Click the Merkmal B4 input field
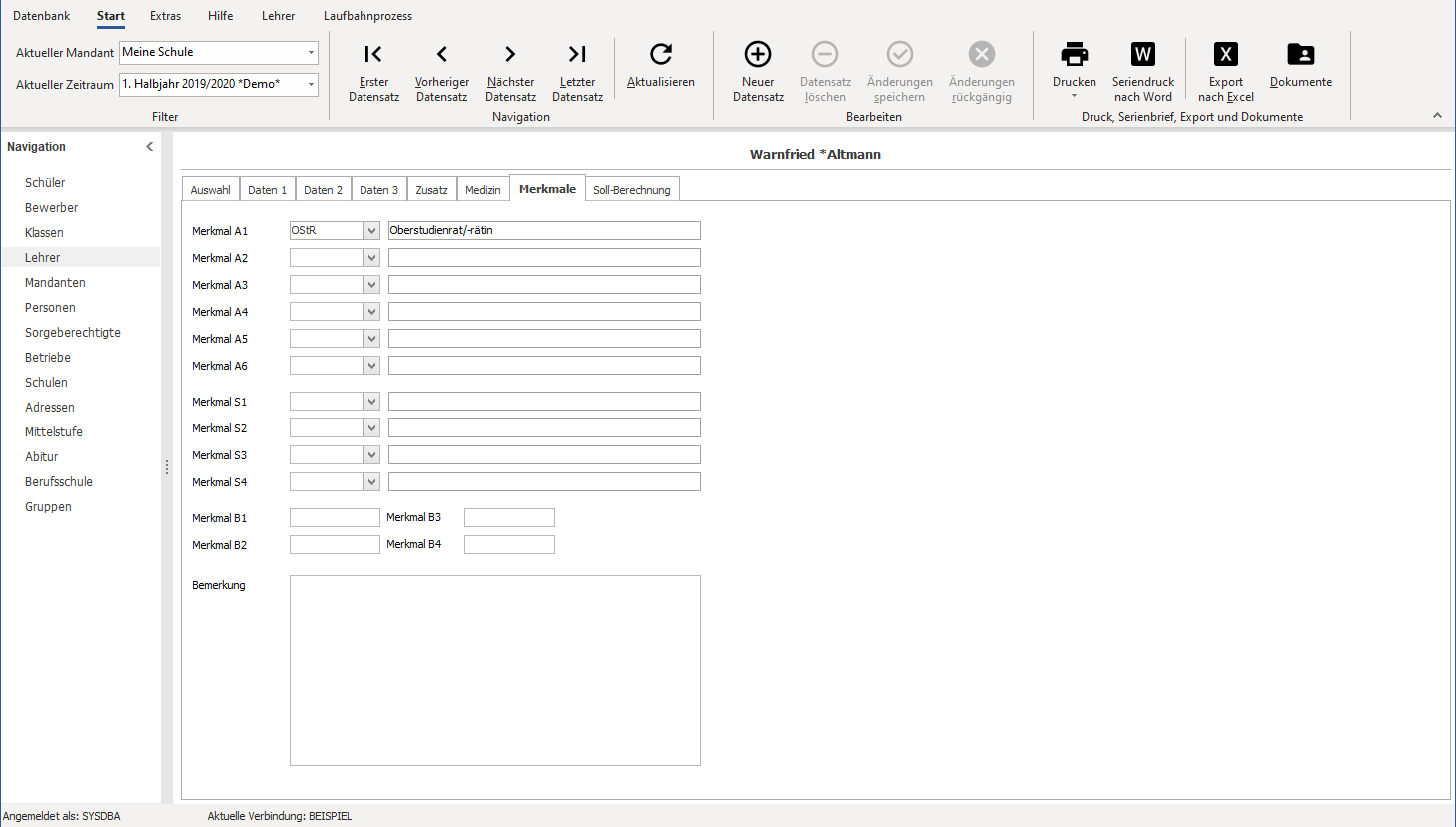 point(509,545)
